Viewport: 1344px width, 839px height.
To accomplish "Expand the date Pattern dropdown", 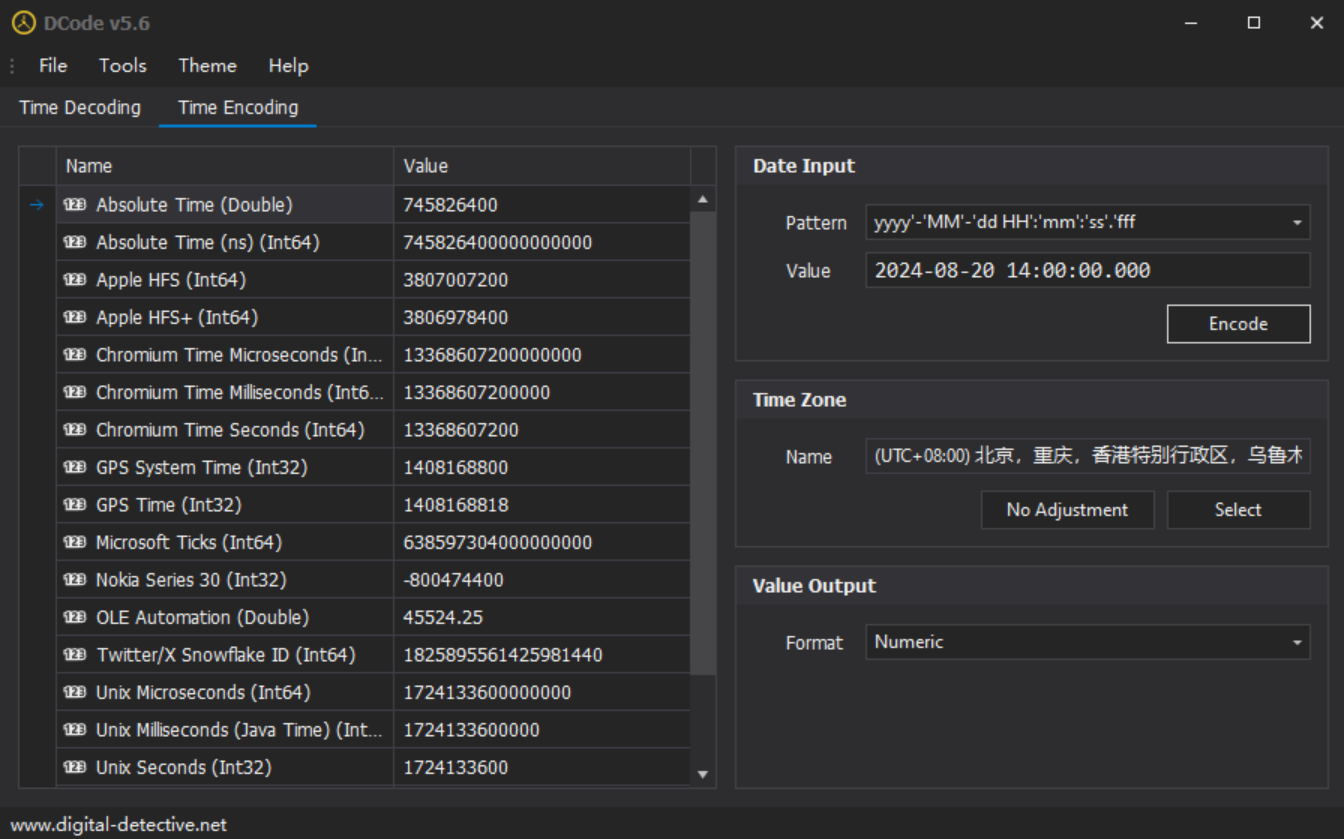I will (1297, 223).
